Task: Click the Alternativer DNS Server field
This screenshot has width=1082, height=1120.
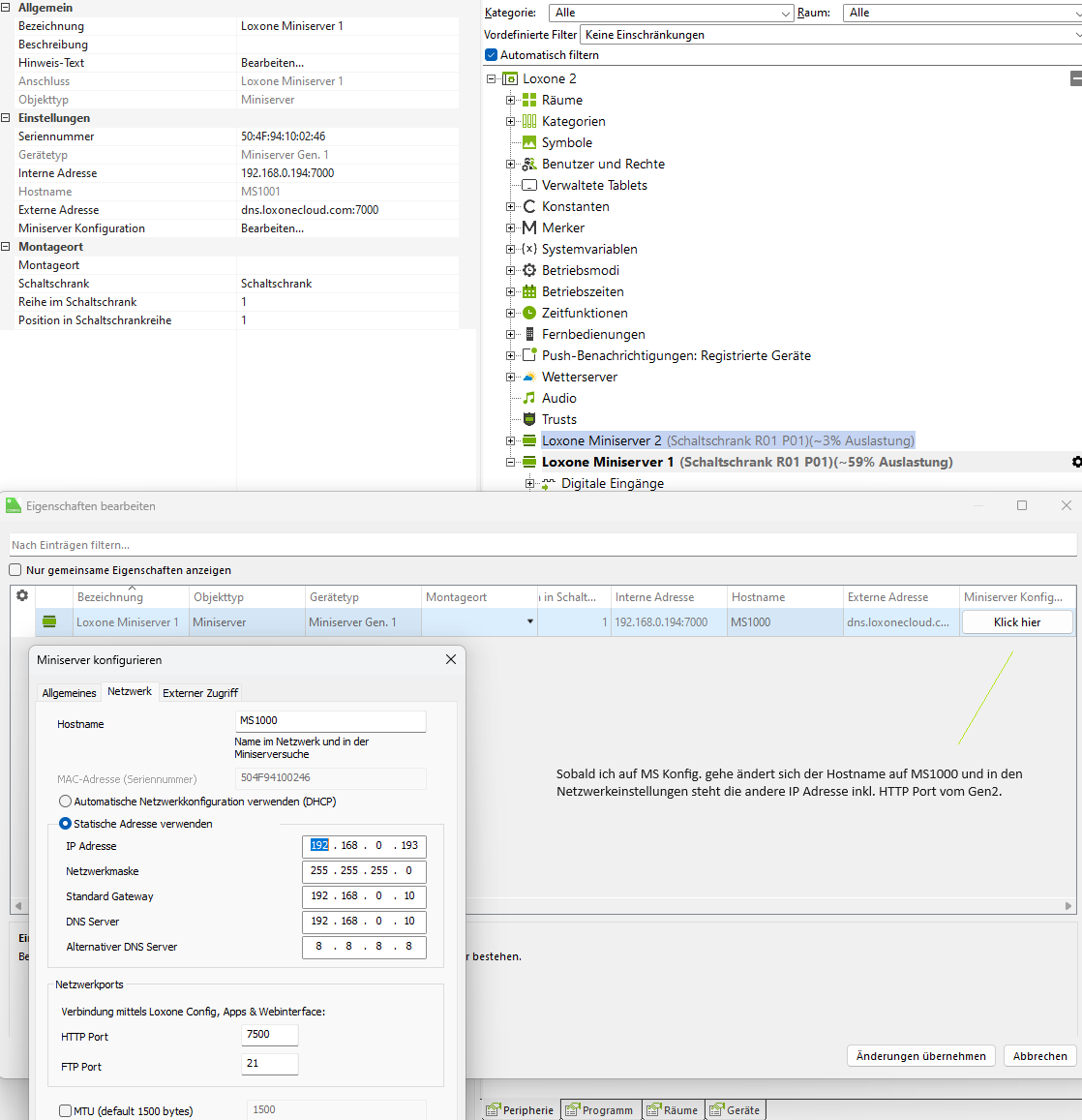Action: (x=364, y=947)
